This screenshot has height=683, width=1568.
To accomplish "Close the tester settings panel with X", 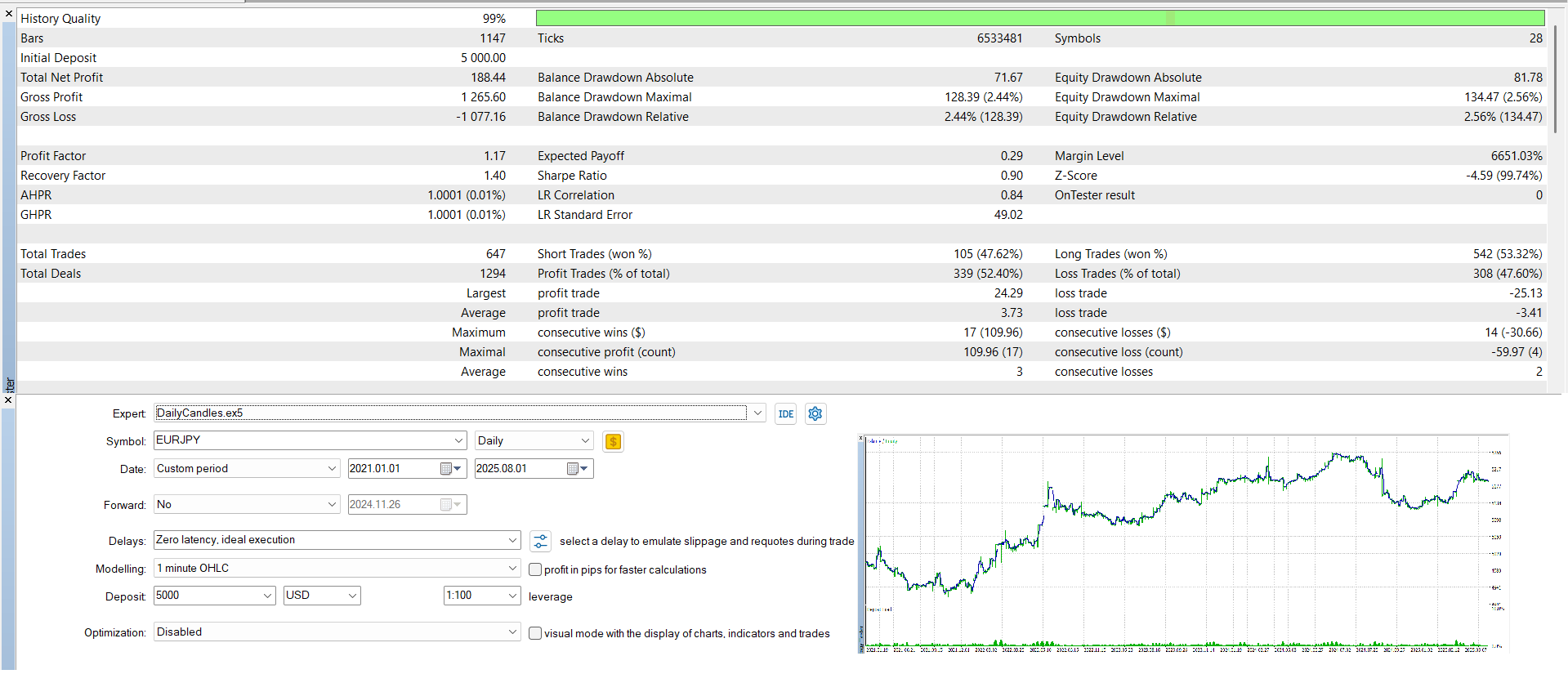I will click(x=9, y=400).
